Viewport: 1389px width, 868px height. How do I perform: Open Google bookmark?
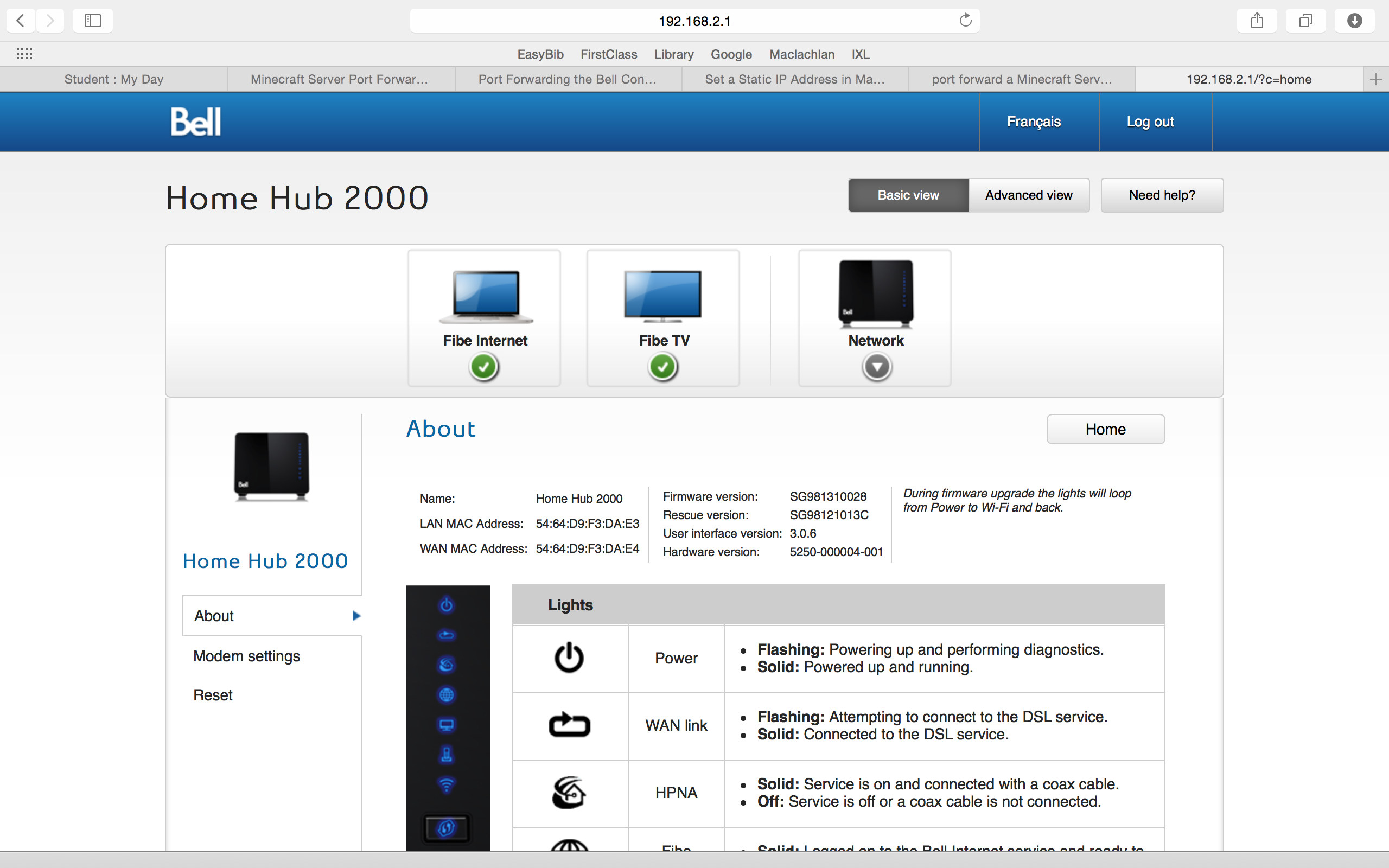click(x=731, y=54)
